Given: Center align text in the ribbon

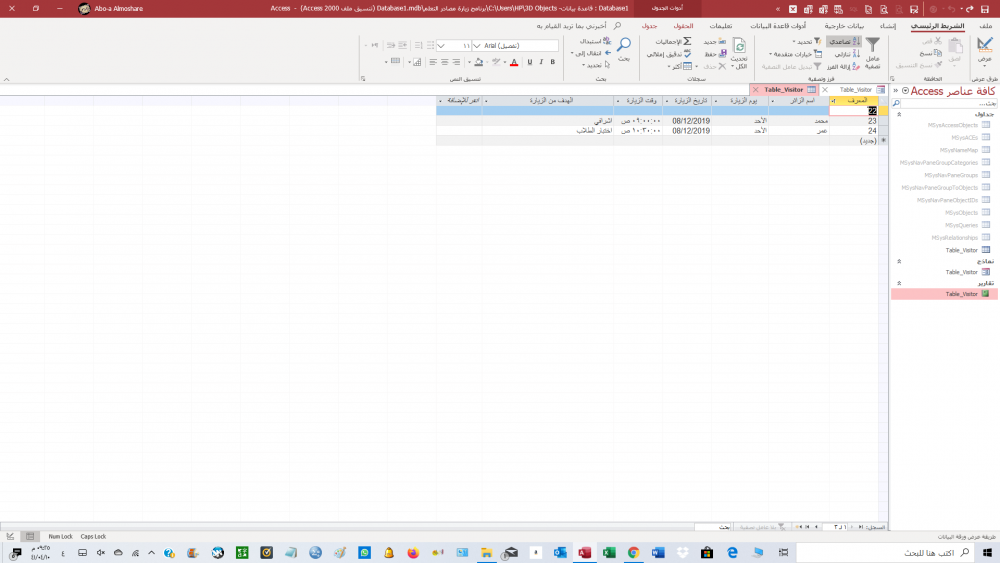Looking at the screenshot, I should click(445, 62).
